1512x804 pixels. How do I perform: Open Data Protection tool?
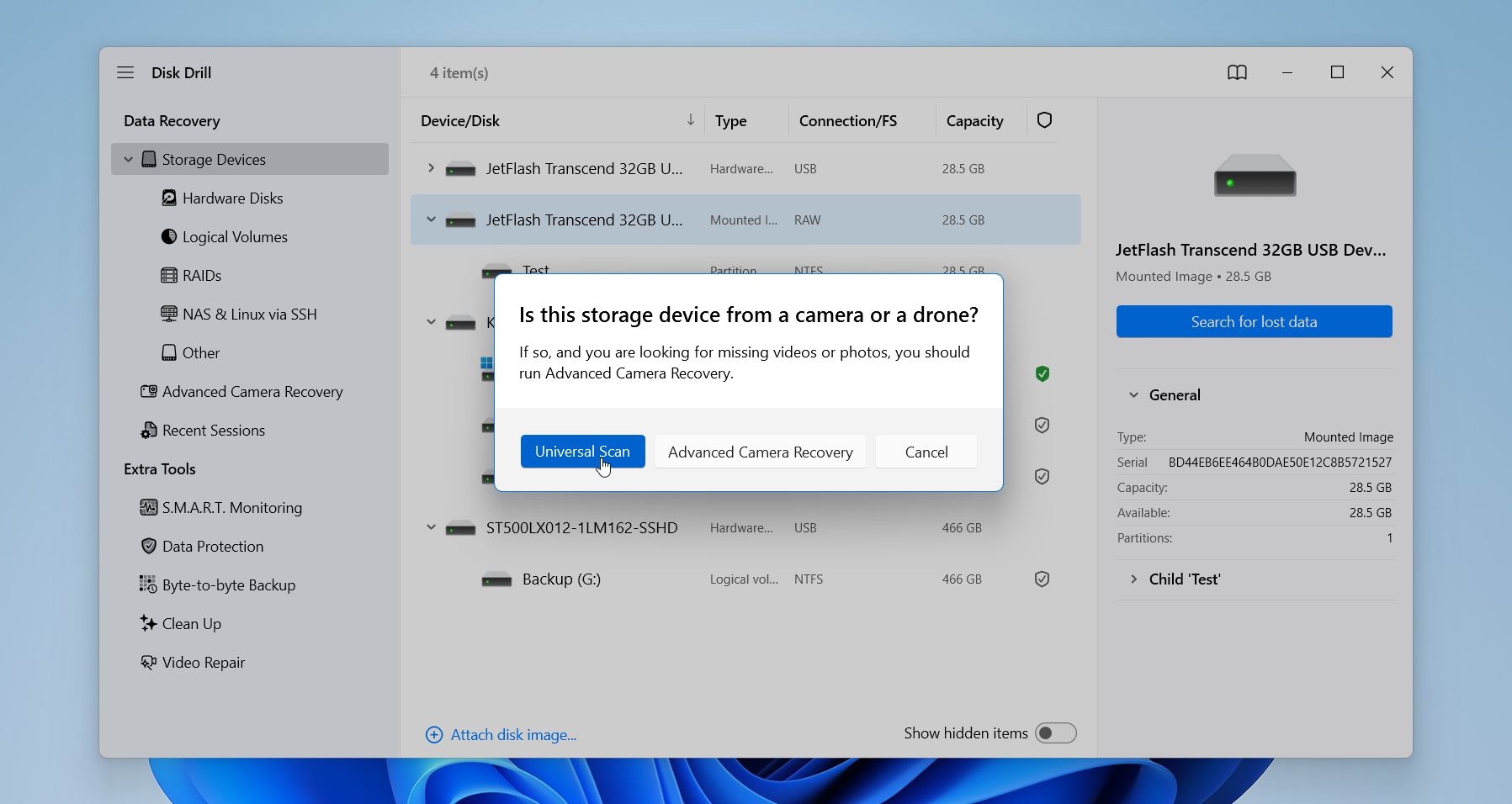[202, 547]
